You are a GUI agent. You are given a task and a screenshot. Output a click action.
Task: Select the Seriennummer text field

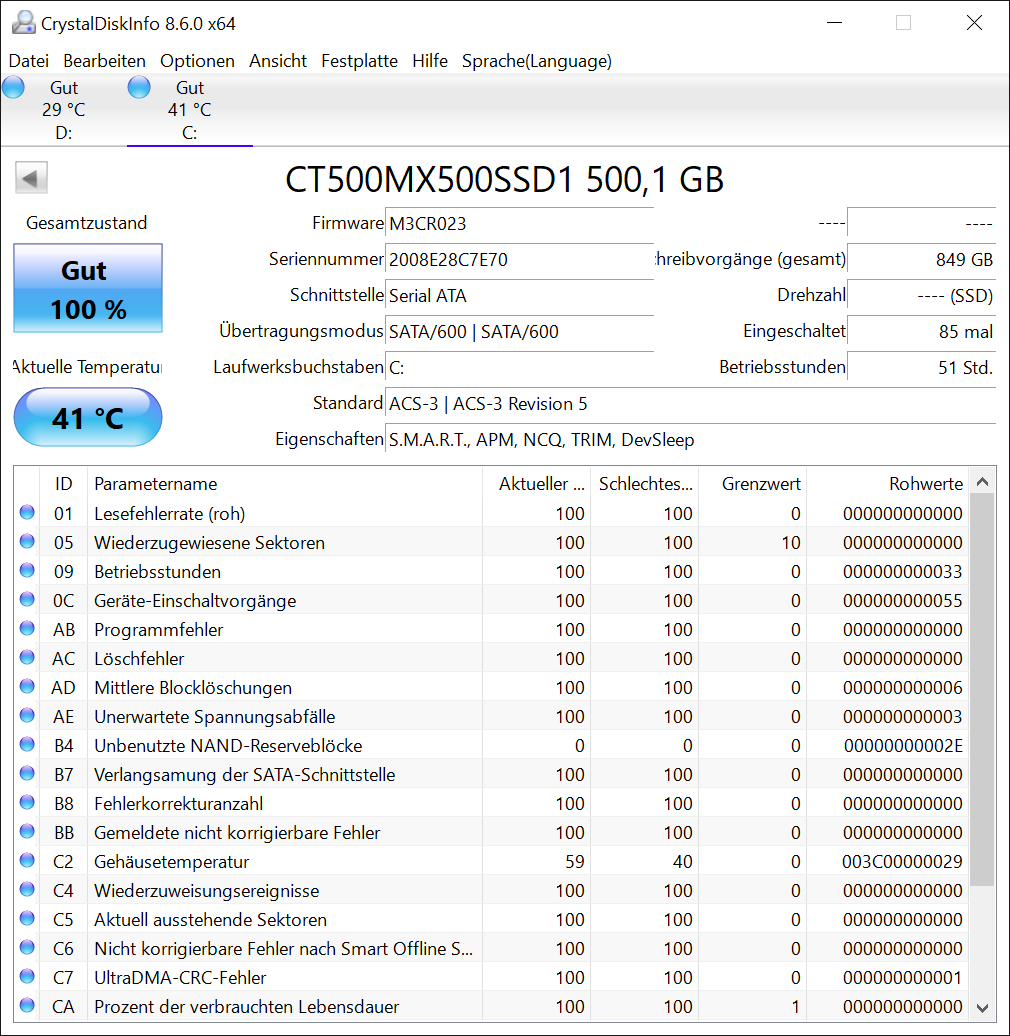[x=519, y=260]
